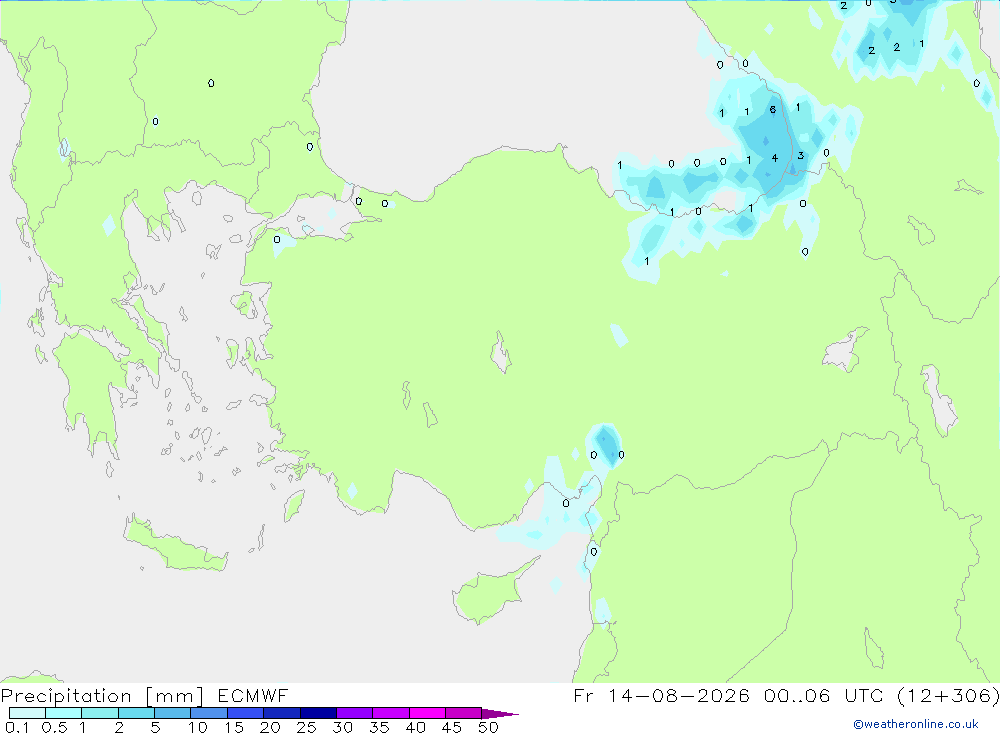Open the weatheronline.co.uk copyright link
Viewport: 1000px width, 733px height.
click(916, 724)
